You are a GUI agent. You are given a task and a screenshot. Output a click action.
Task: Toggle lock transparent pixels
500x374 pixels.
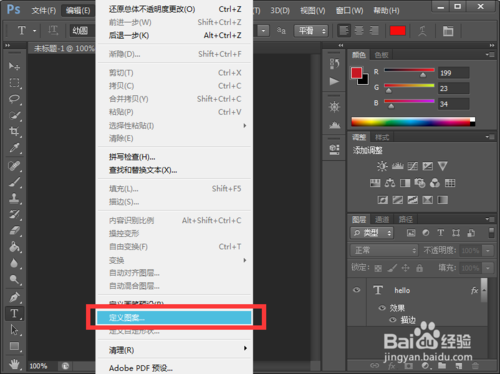tap(378, 268)
